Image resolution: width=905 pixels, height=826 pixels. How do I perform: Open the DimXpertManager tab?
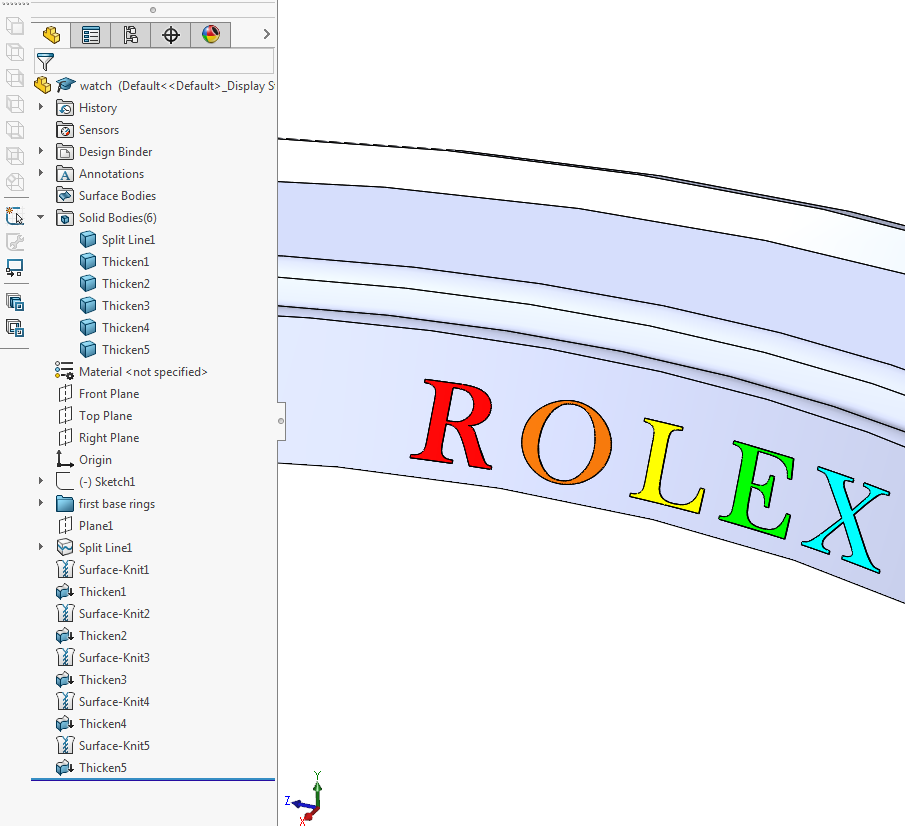coord(171,35)
